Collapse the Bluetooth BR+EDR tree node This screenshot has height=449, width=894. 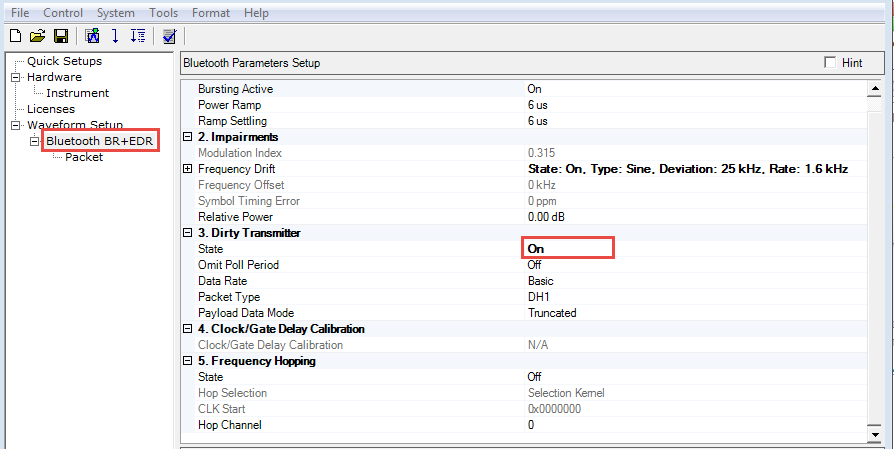tap(35, 141)
